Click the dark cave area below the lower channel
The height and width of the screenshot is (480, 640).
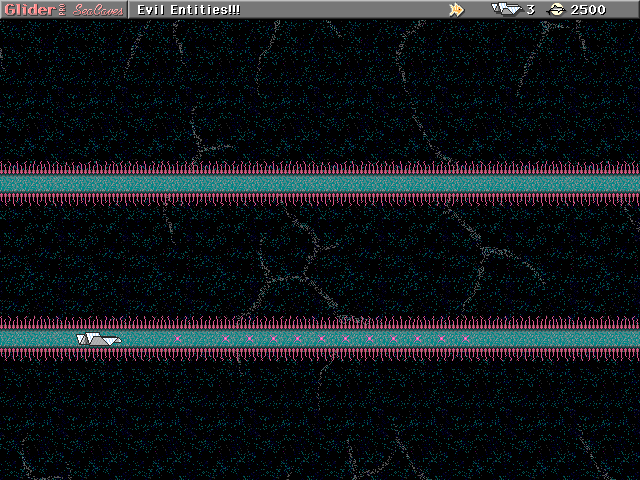tap(320, 420)
